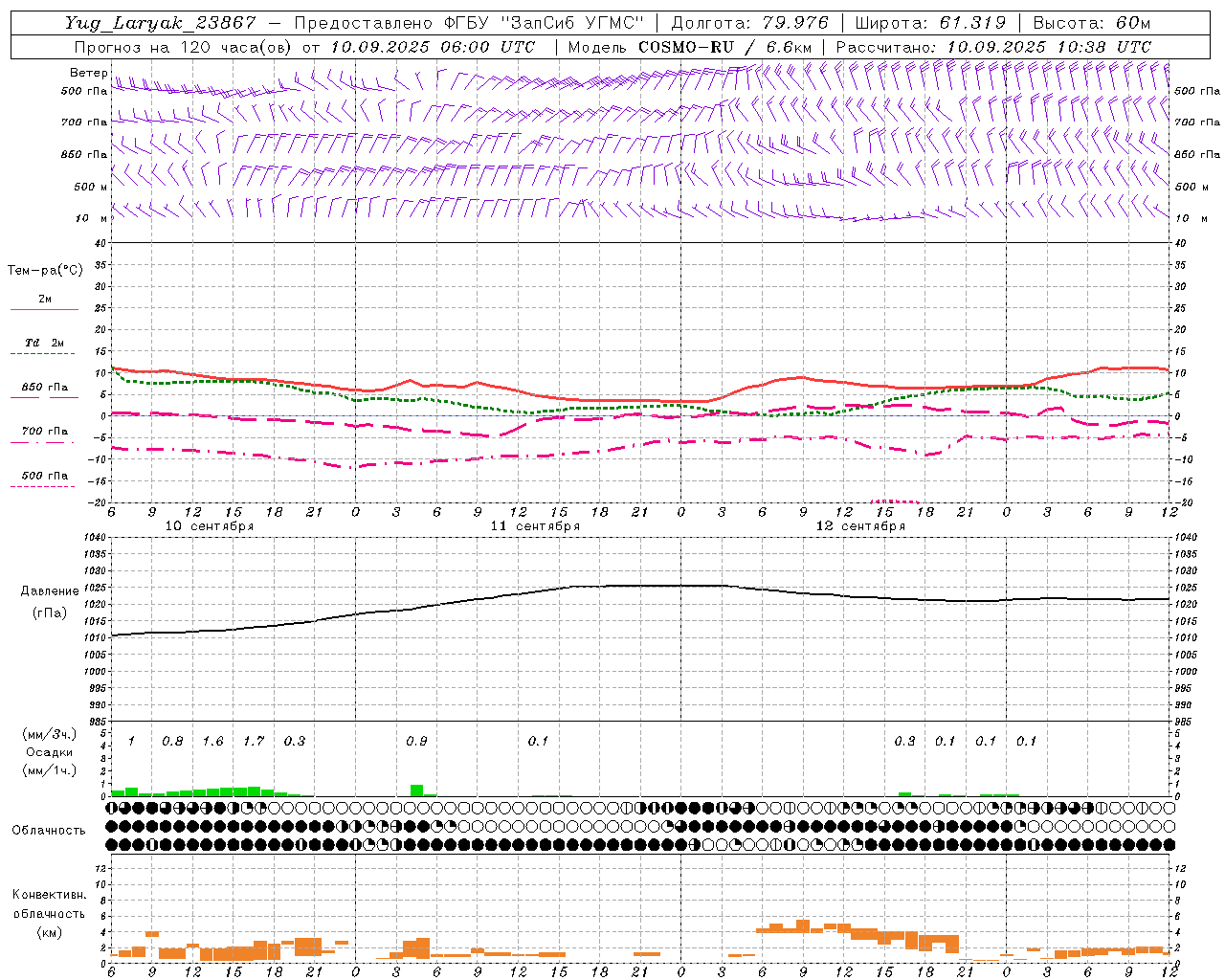Click the Тем-ра(°C) temperature legend heading
This screenshot has height=980, width=1225.
click(x=45, y=271)
